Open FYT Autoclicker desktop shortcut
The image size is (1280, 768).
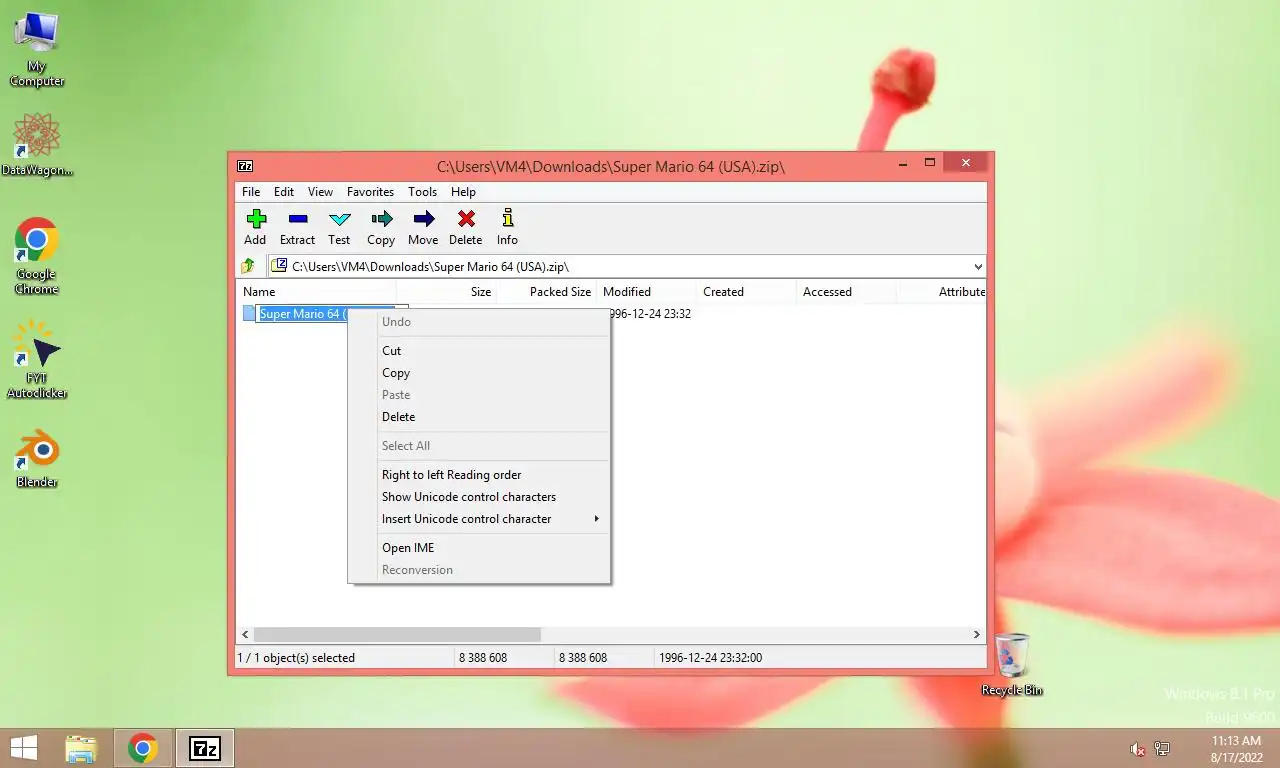tap(37, 360)
